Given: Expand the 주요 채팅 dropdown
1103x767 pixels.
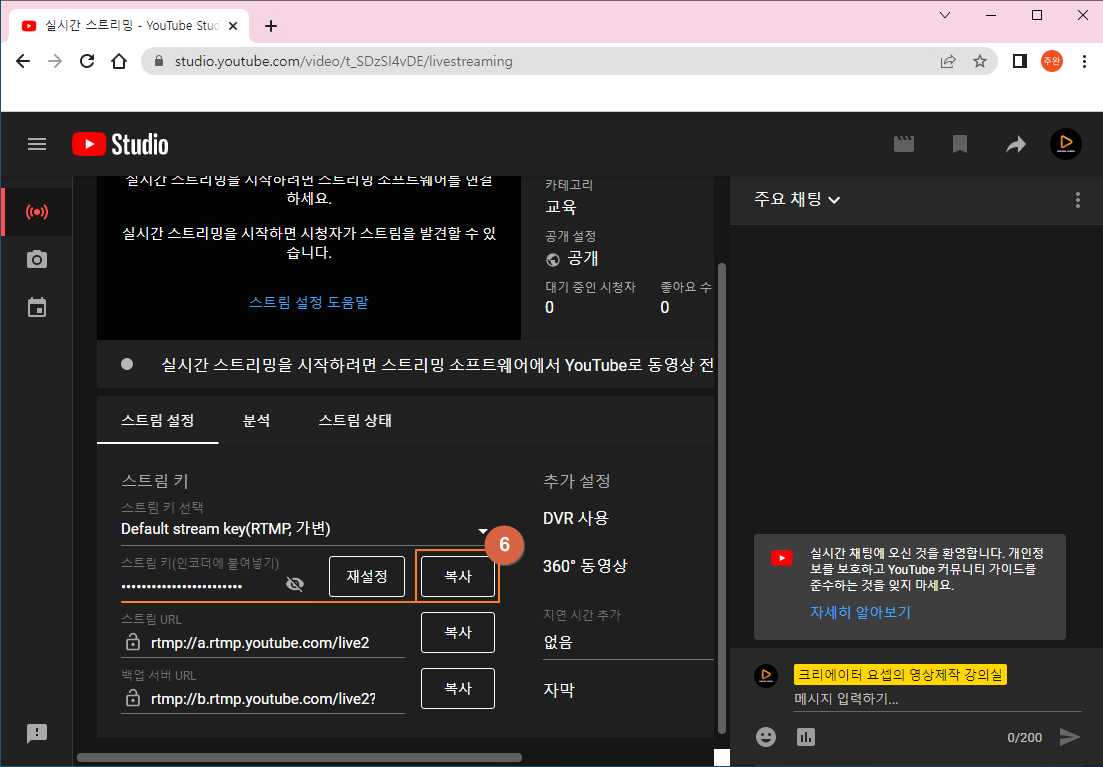Looking at the screenshot, I should pyautogui.click(x=797, y=199).
